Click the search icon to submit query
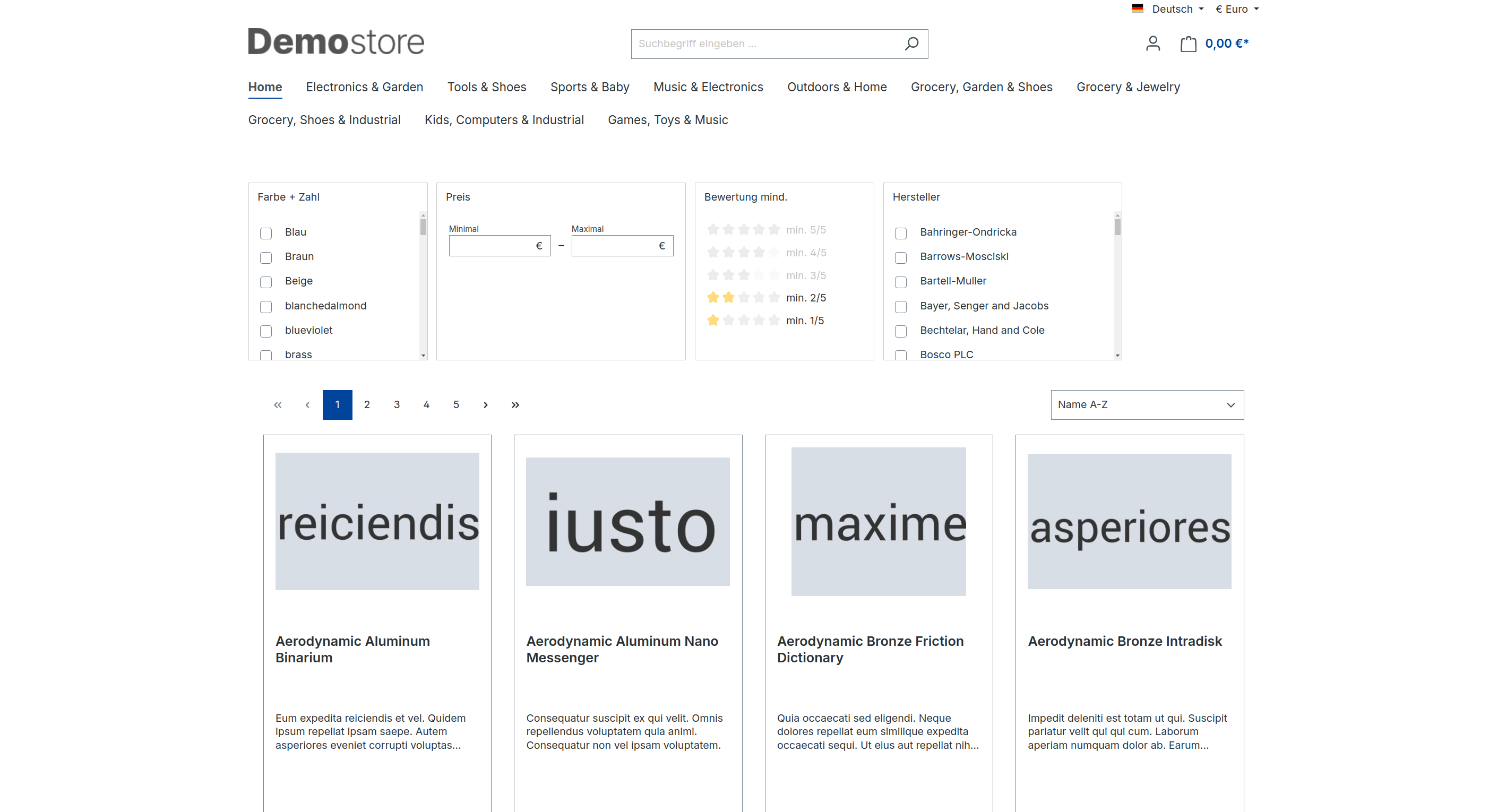 [x=910, y=43]
